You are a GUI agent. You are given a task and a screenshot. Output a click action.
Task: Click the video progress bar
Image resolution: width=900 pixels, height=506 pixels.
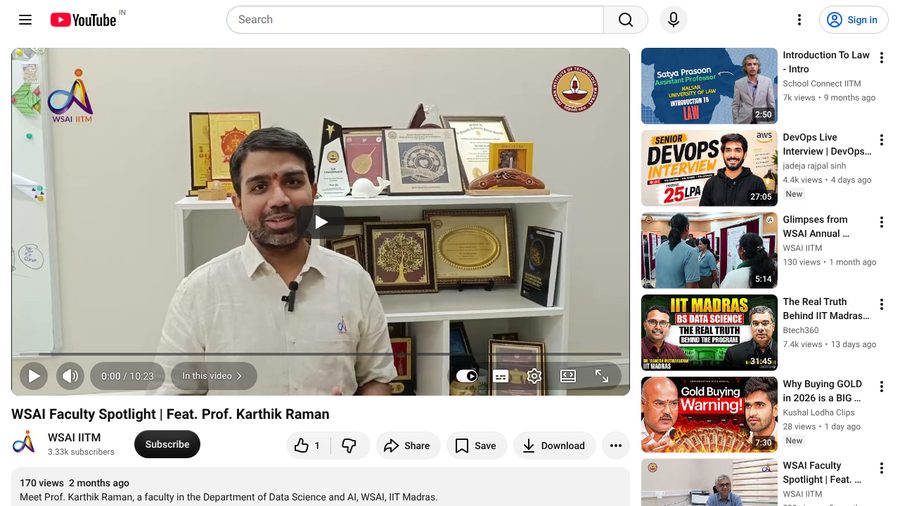[x=320, y=354]
